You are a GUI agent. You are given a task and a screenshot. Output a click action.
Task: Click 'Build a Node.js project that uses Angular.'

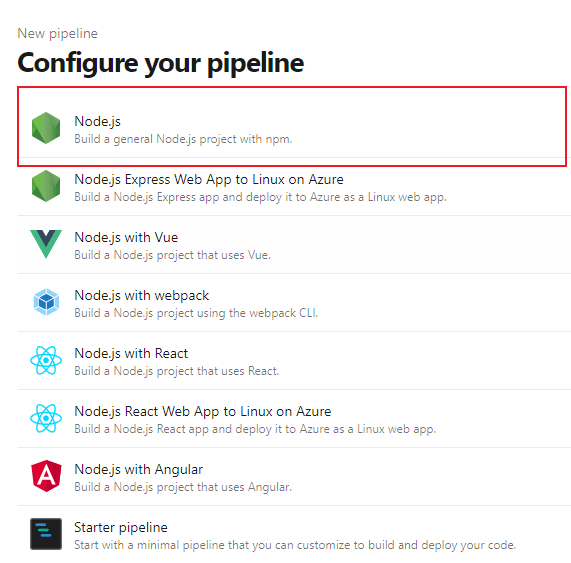click(183, 487)
